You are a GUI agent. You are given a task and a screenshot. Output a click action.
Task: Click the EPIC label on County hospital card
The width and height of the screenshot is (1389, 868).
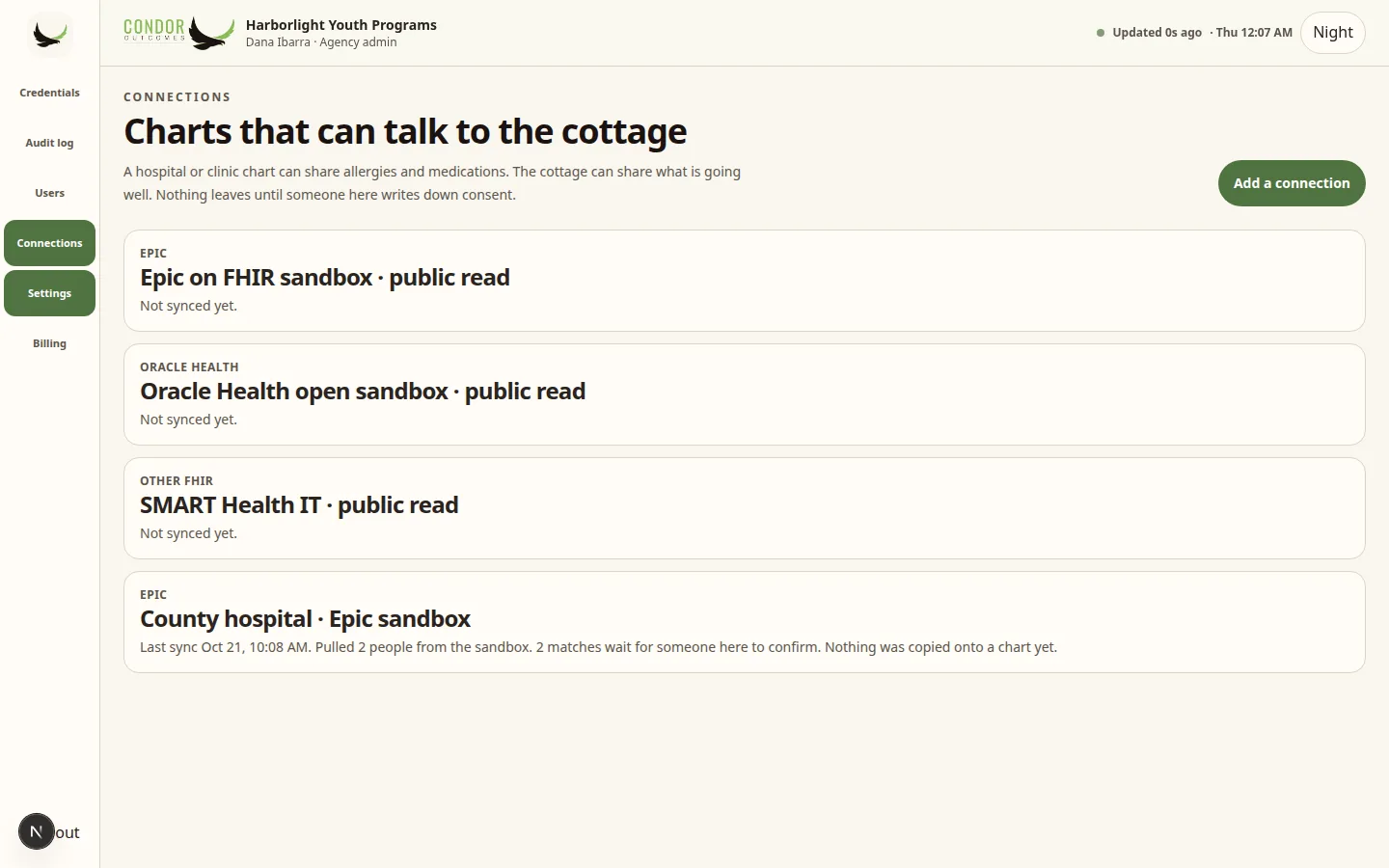click(153, 595)
